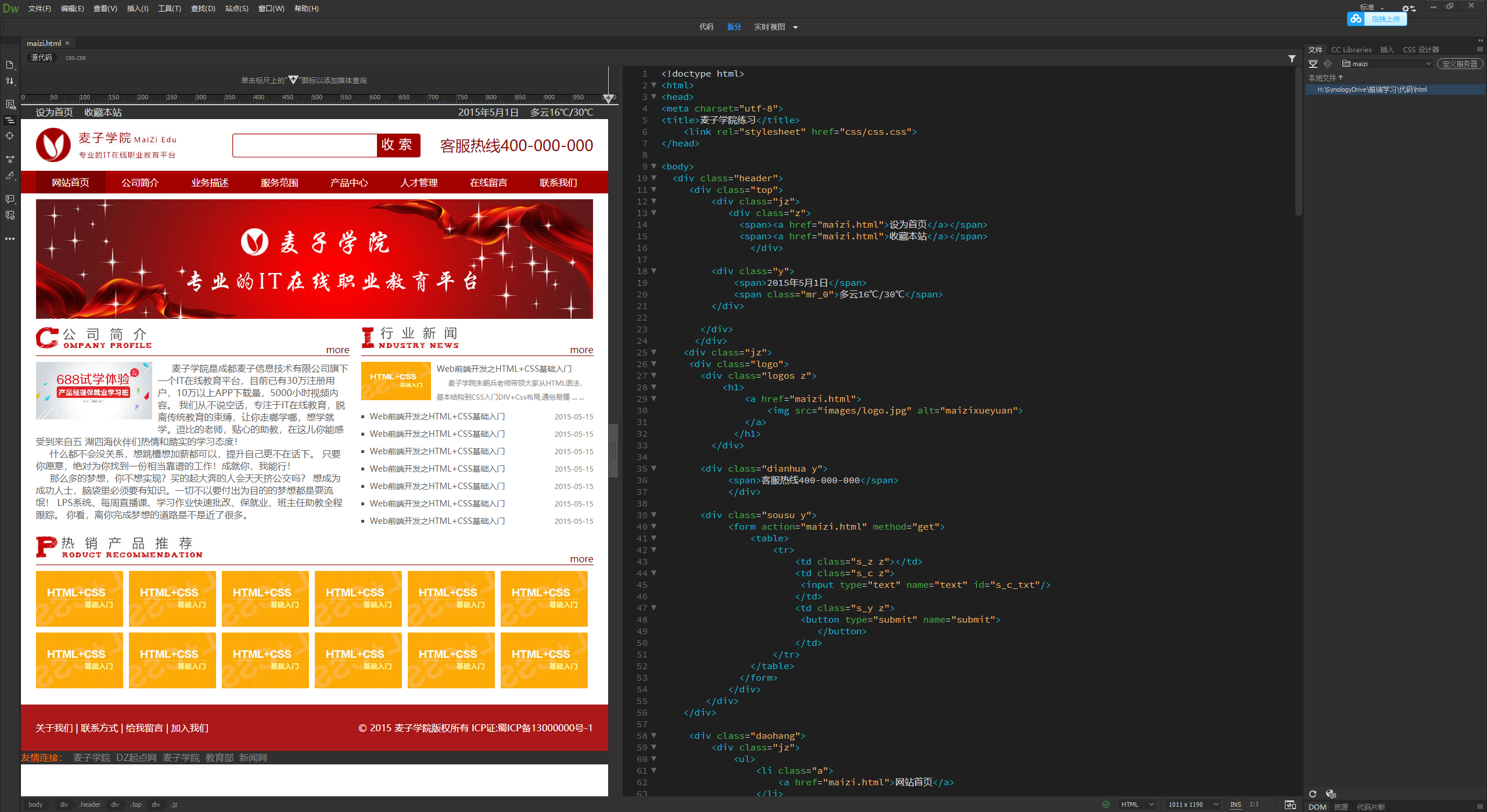
Task: Click the filter funnel icon above the code pane
Action: coord(1292,59)
